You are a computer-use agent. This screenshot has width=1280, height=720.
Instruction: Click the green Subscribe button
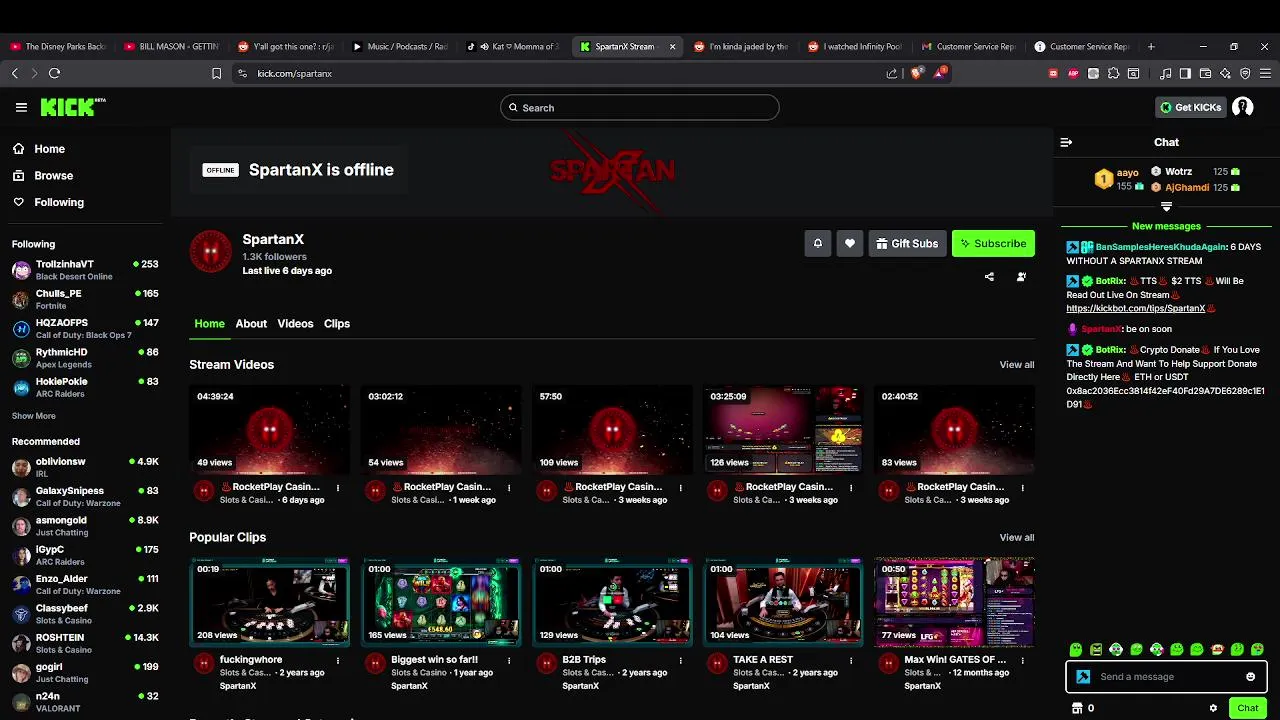click(993, 243)
